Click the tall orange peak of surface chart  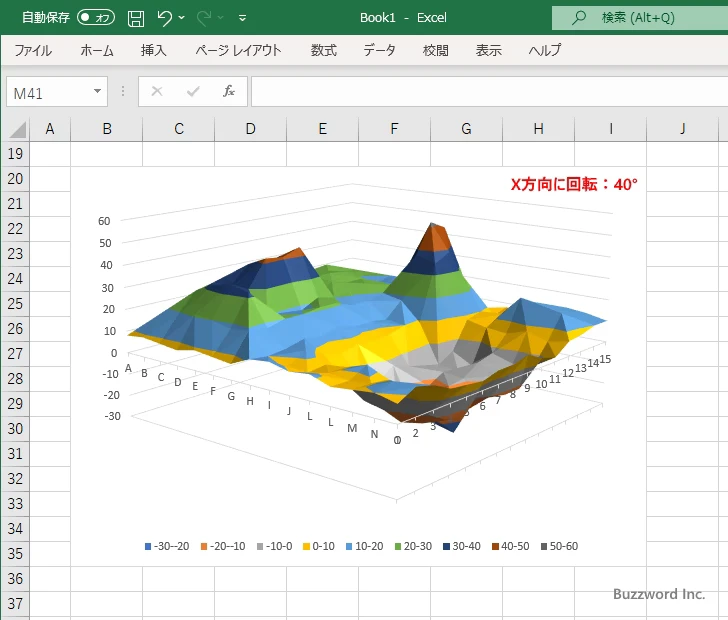[x=436, y=238]
